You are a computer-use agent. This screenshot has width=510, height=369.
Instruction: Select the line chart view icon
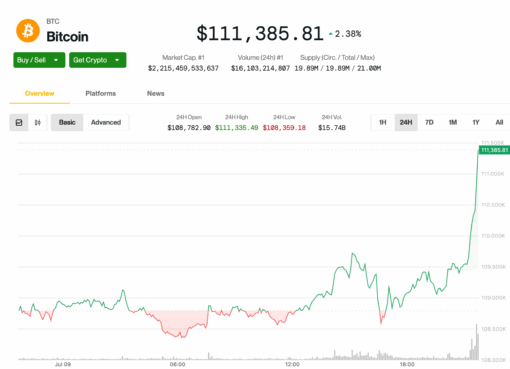(x=19, y=123)
